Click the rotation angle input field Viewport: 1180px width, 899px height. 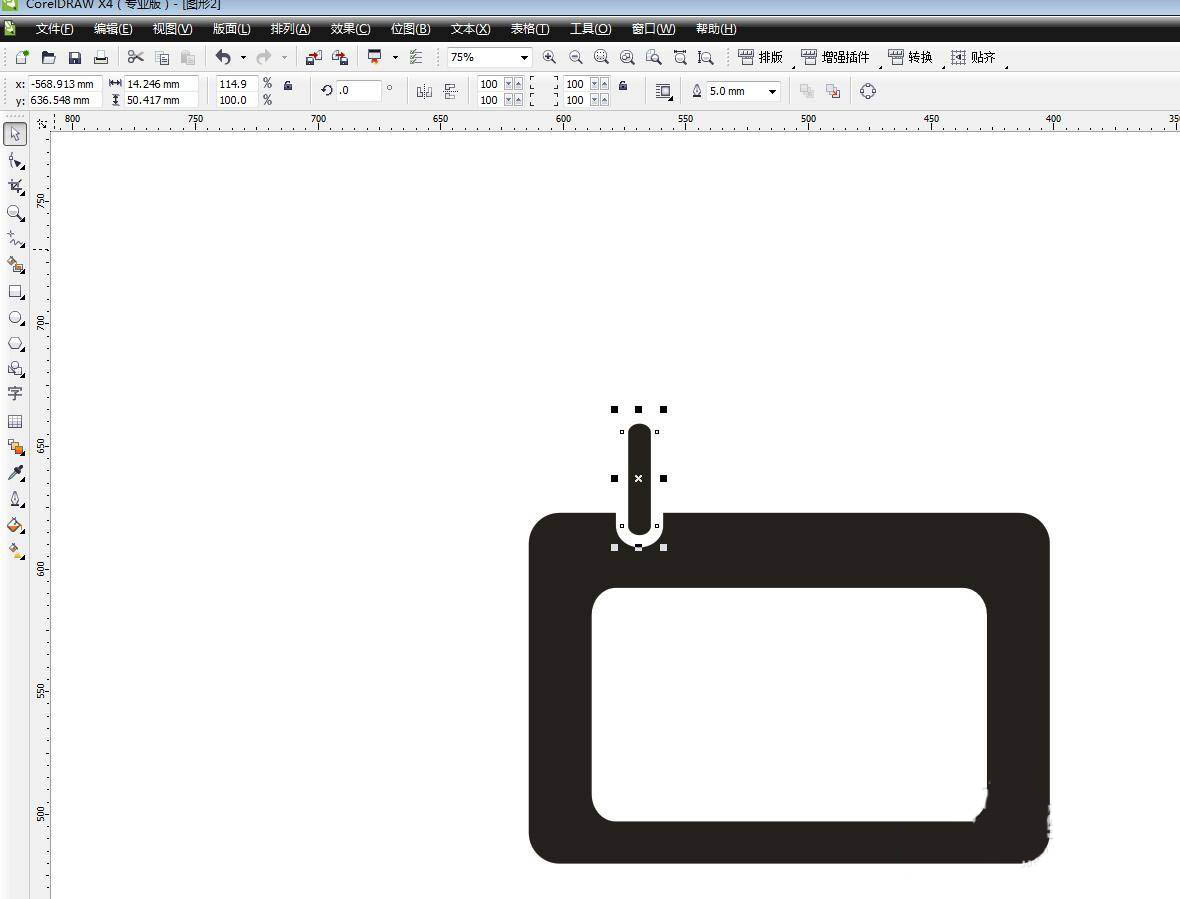358,91
